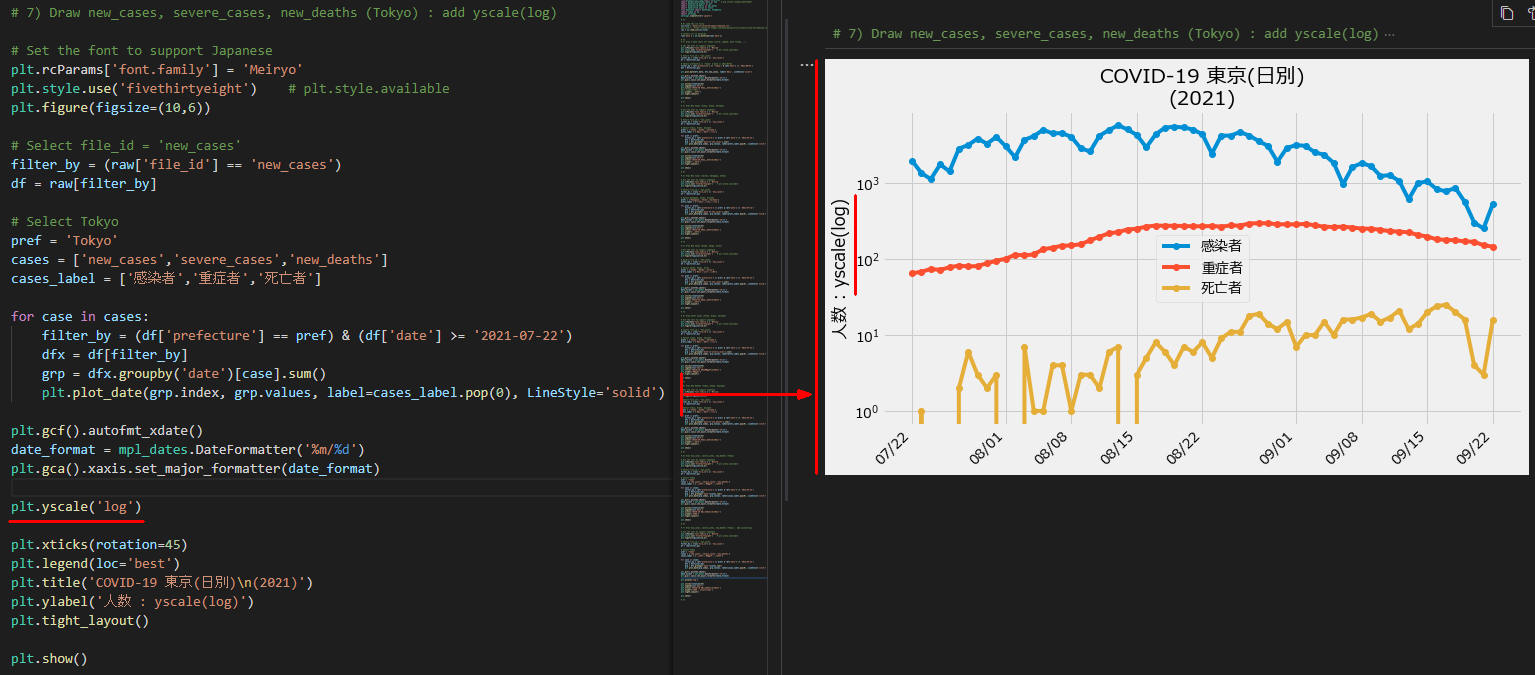Viewport: 1535px width, 675px height.
Task: Click the cases list assignment line
Action: pos(199,259)
